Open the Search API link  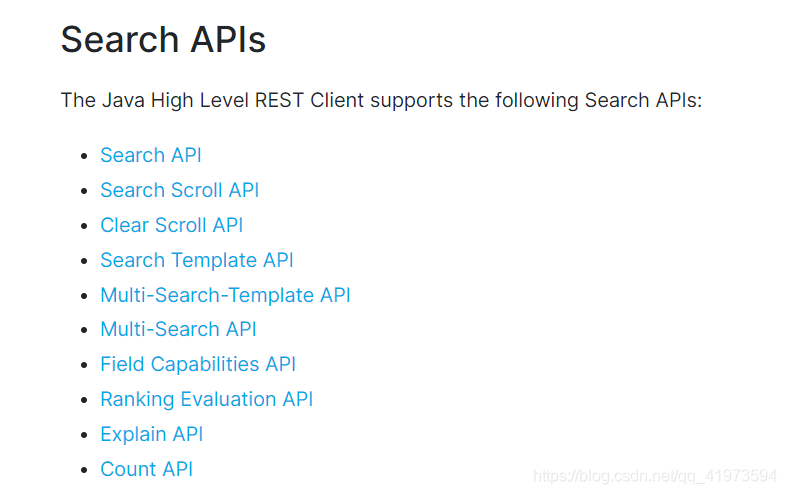pos(151,155)
